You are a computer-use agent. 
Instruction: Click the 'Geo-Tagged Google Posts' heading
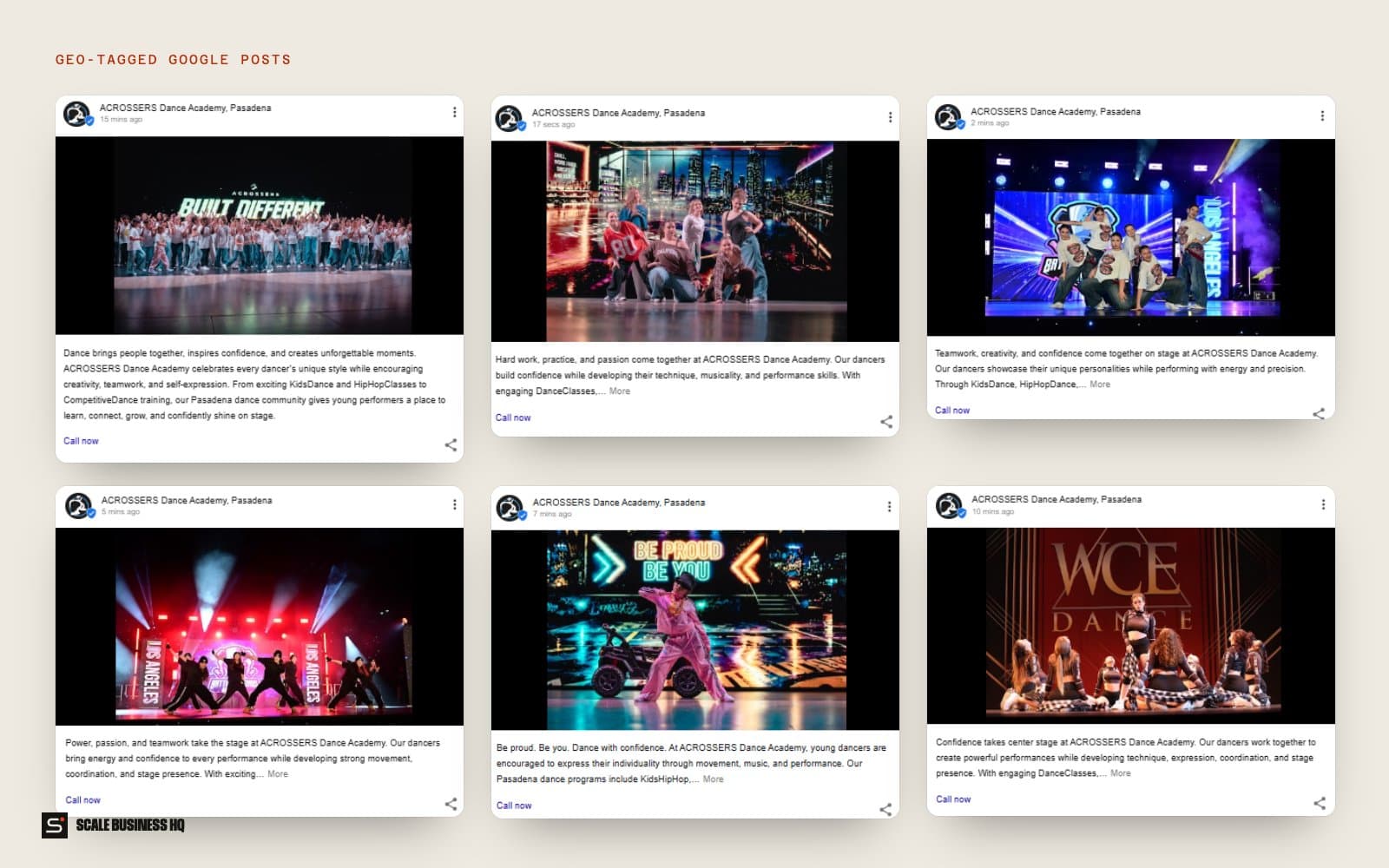click(174, 60)
